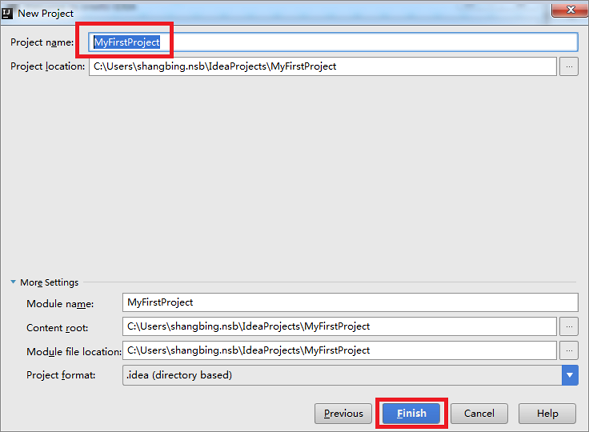Image resolution: width=589 pixels, height=432 pixels.
Task: Click the Module name label
Action: click(x=60, y=304)
